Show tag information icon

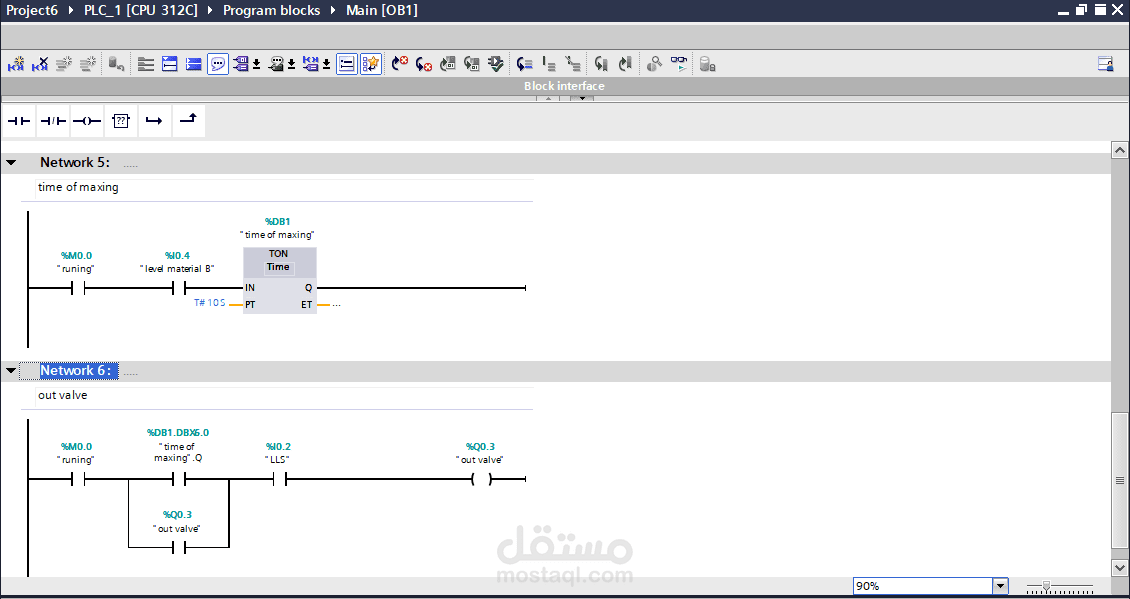[x=276, y=64]
